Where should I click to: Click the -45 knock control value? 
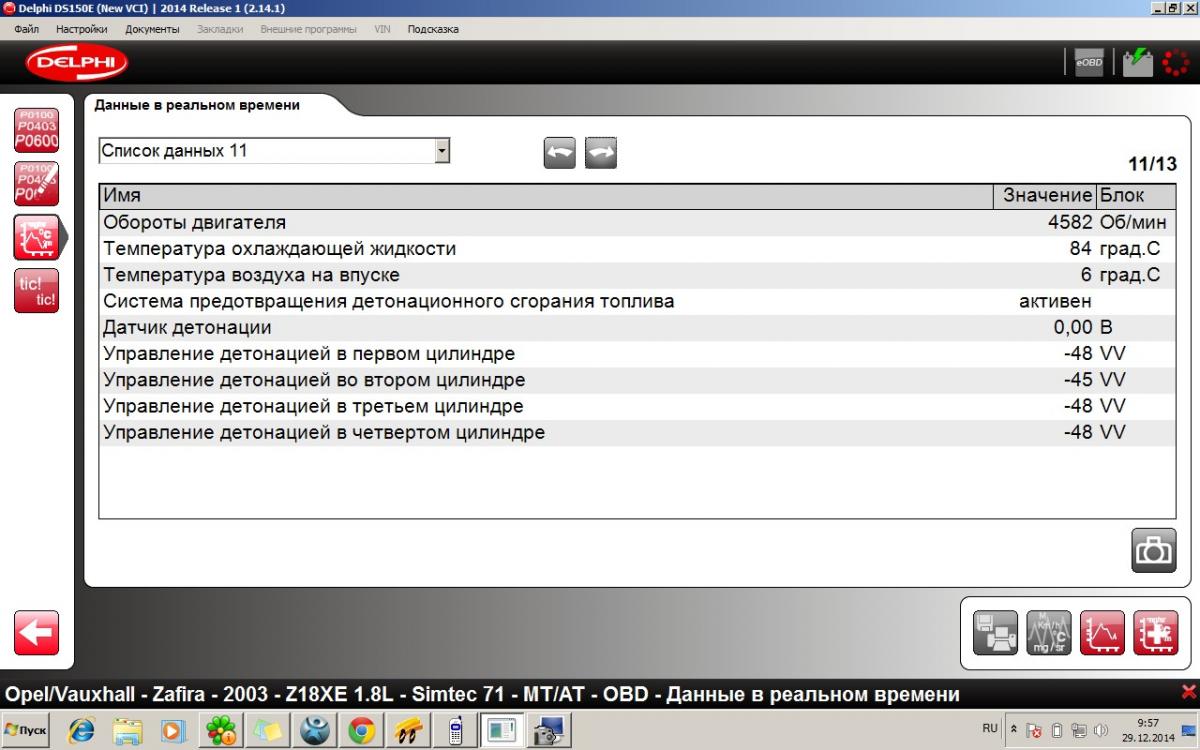click(x=1078, y=380)
